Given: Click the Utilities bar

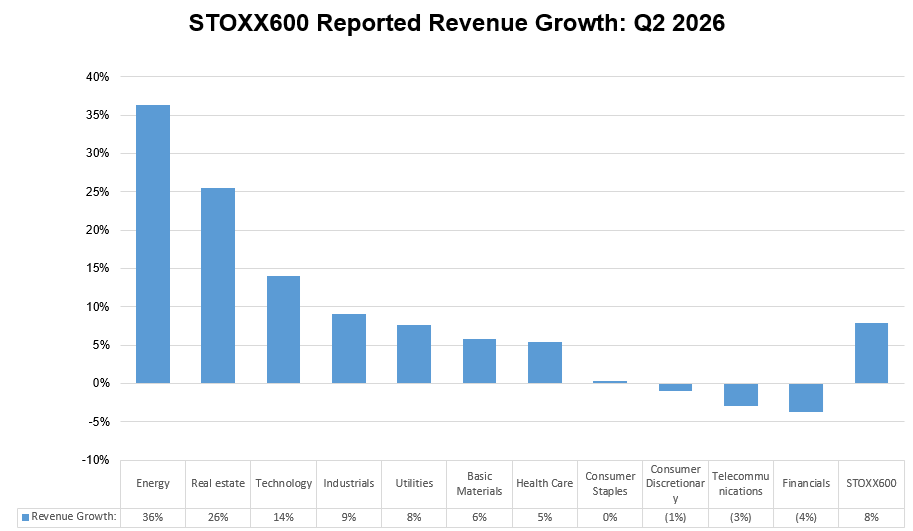Looking at the screenshot, I should pyautogui.click(x=414, y=354).
